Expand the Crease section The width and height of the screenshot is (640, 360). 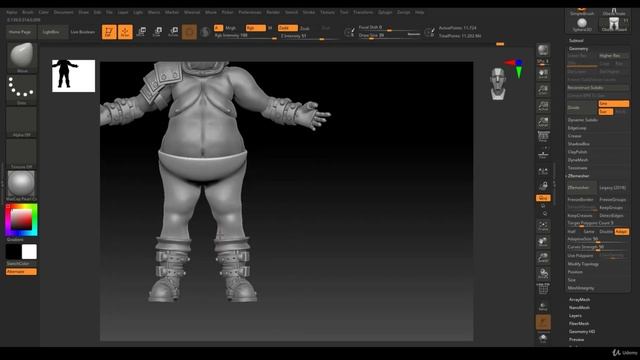[575, 136]
